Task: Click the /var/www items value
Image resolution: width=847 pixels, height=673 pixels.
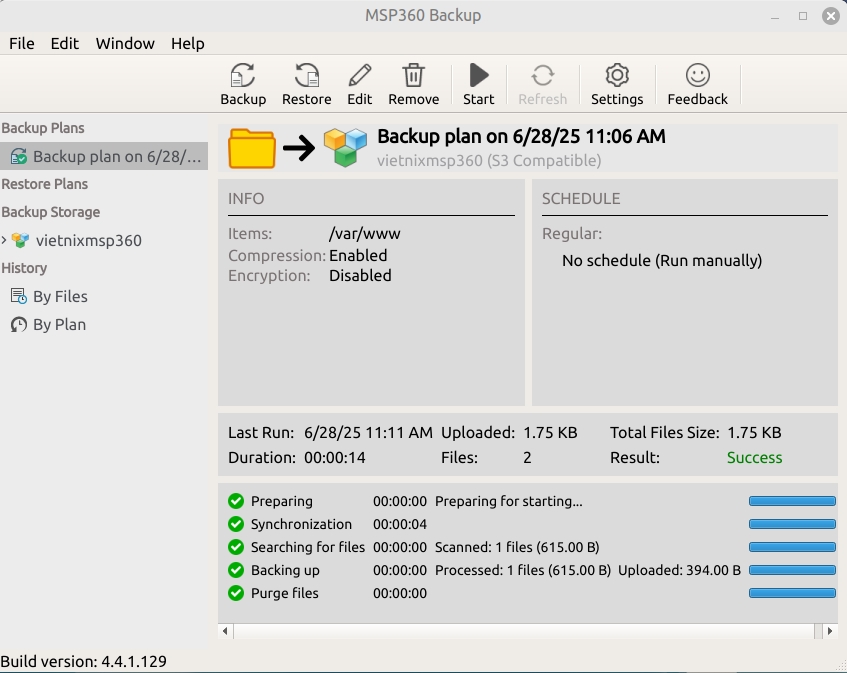Action: click(x=365, y=233)
